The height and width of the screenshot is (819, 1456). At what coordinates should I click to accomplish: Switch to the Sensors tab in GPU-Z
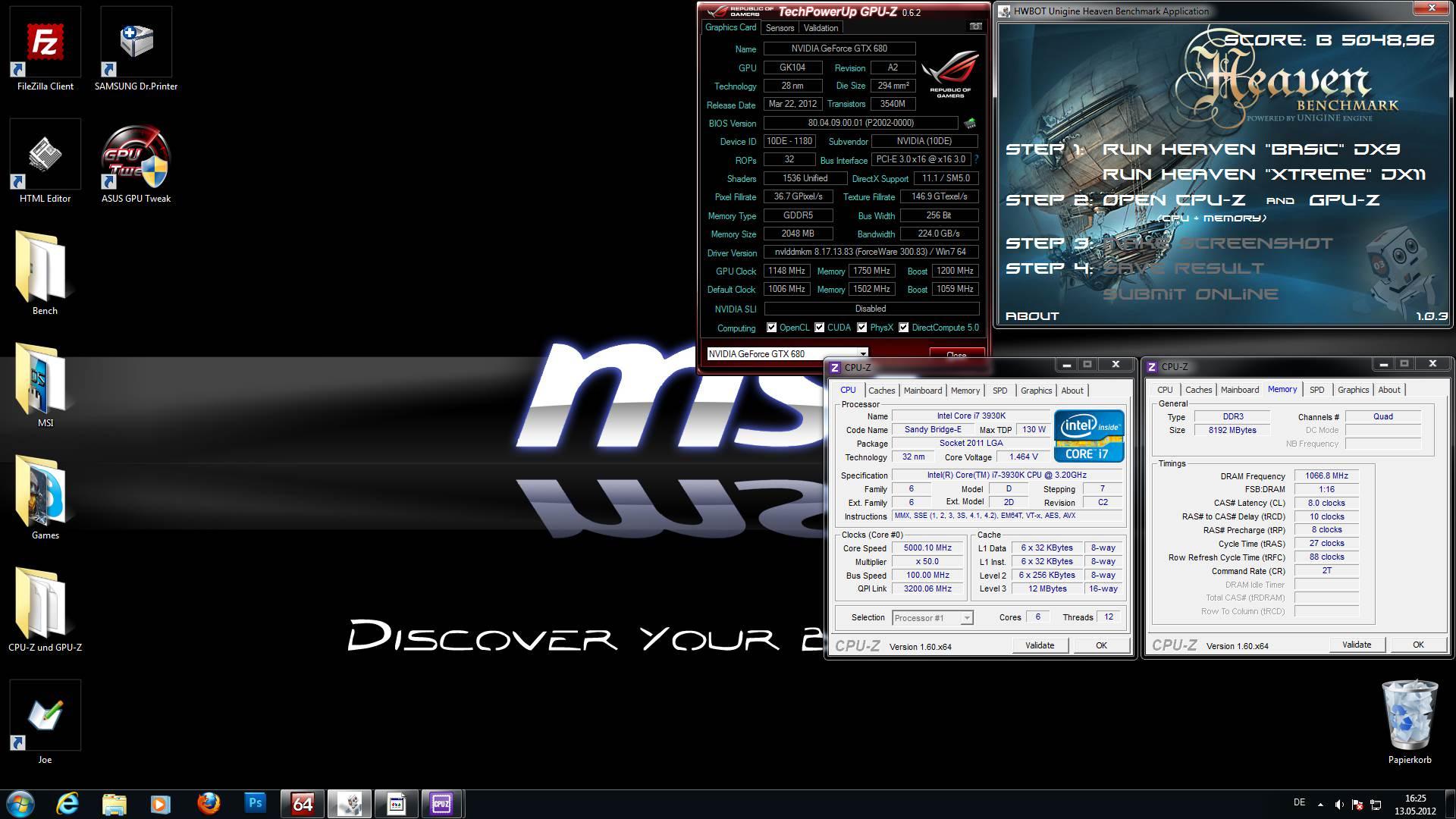coord(780,27)
